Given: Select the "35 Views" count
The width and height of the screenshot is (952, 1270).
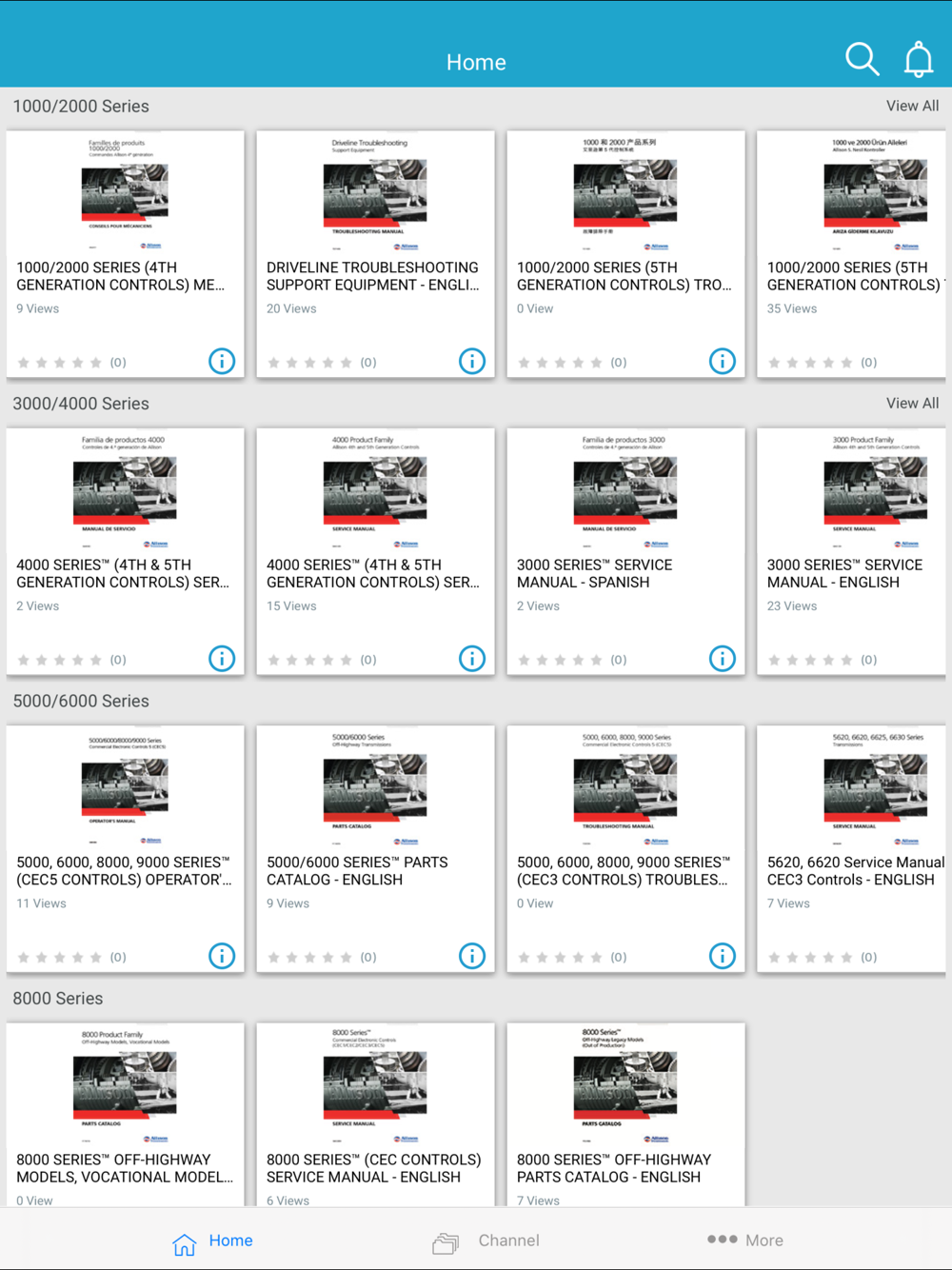Looking at the screenshot, I should click(792, 308).
